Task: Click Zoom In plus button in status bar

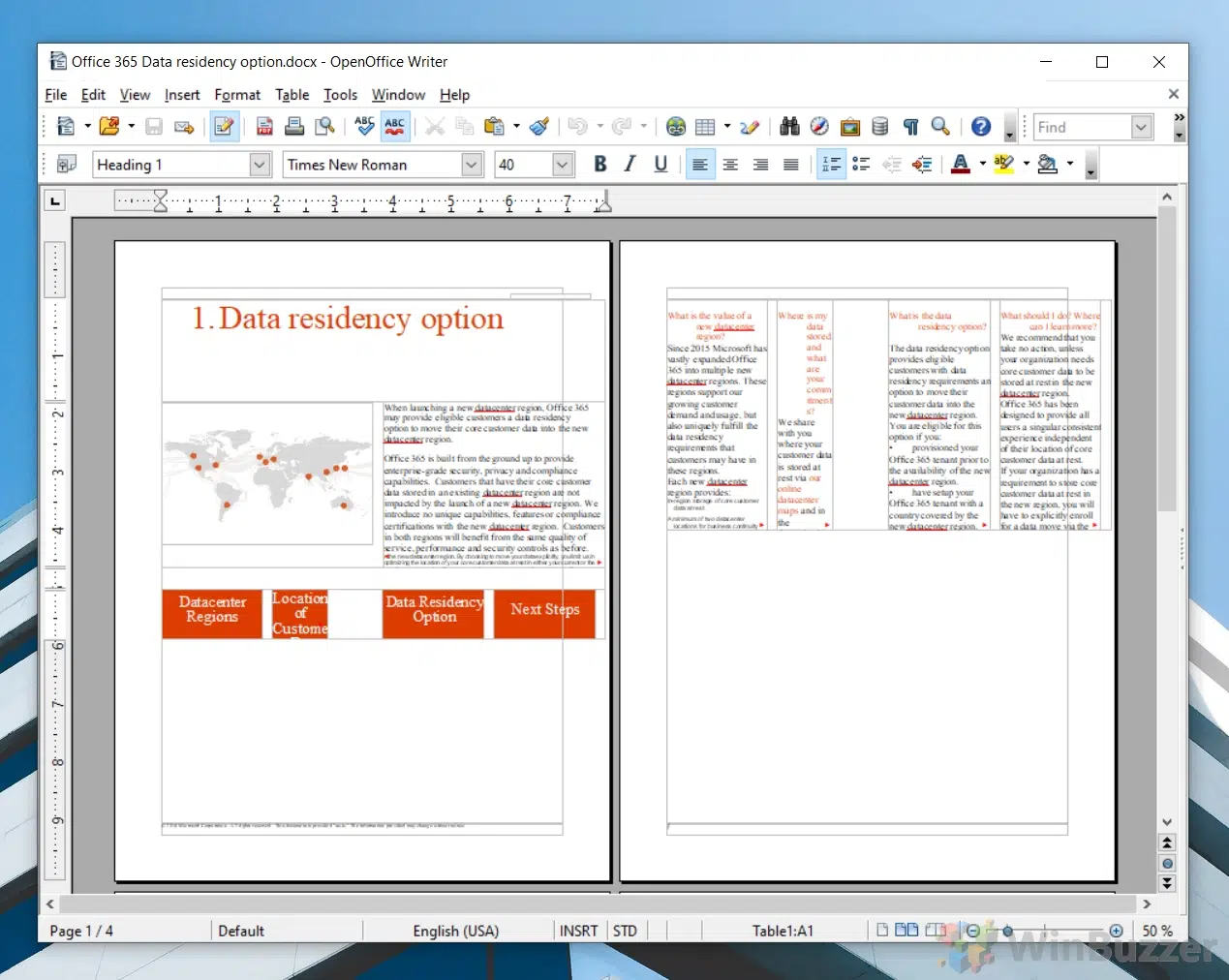Action: coord(1116,931)
